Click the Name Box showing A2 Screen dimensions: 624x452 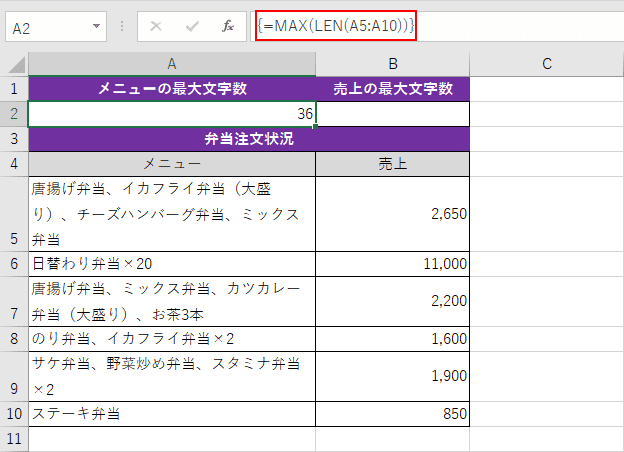pos(56,27)
